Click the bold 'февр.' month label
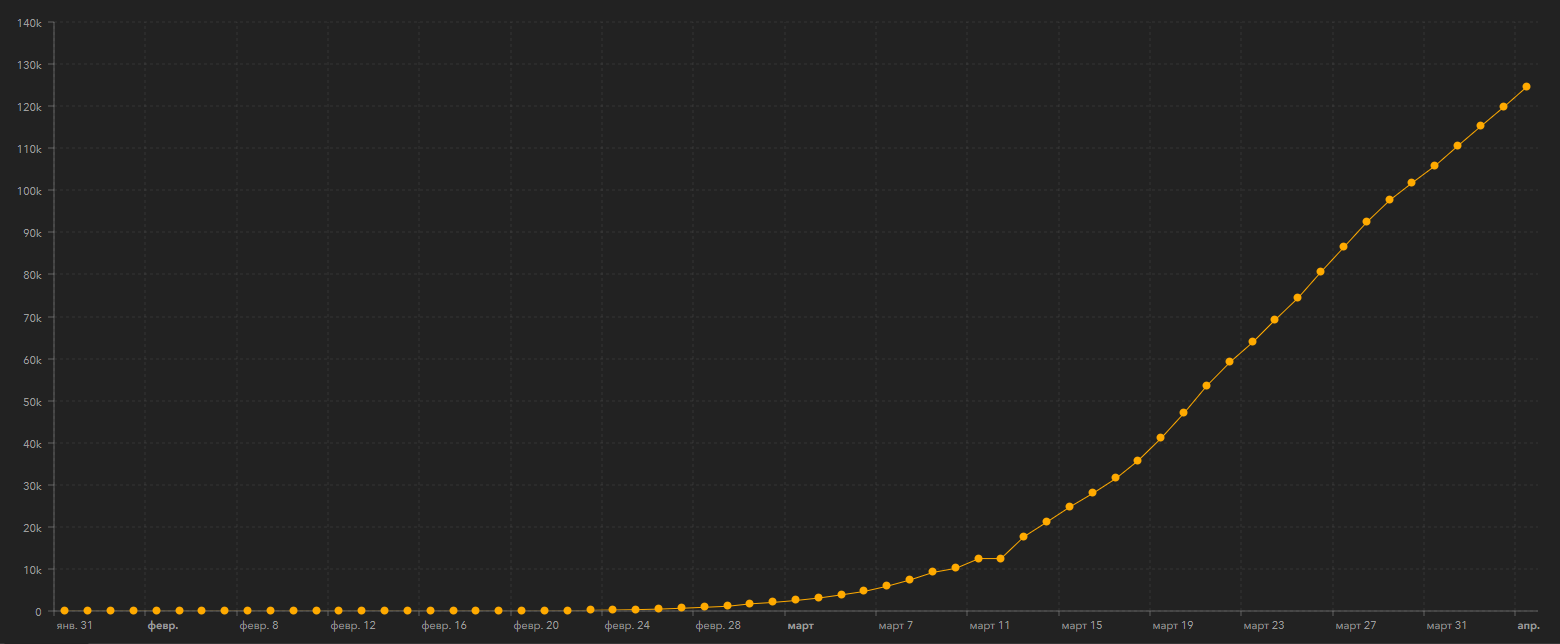This screenshot has width=1560, height=644. [163, 626]
